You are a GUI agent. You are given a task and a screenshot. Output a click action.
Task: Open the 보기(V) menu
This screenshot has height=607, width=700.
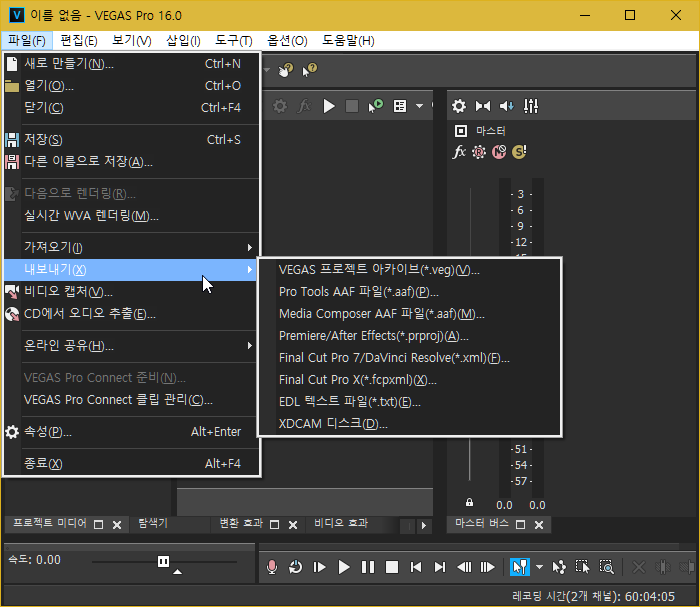coord(132,41)
